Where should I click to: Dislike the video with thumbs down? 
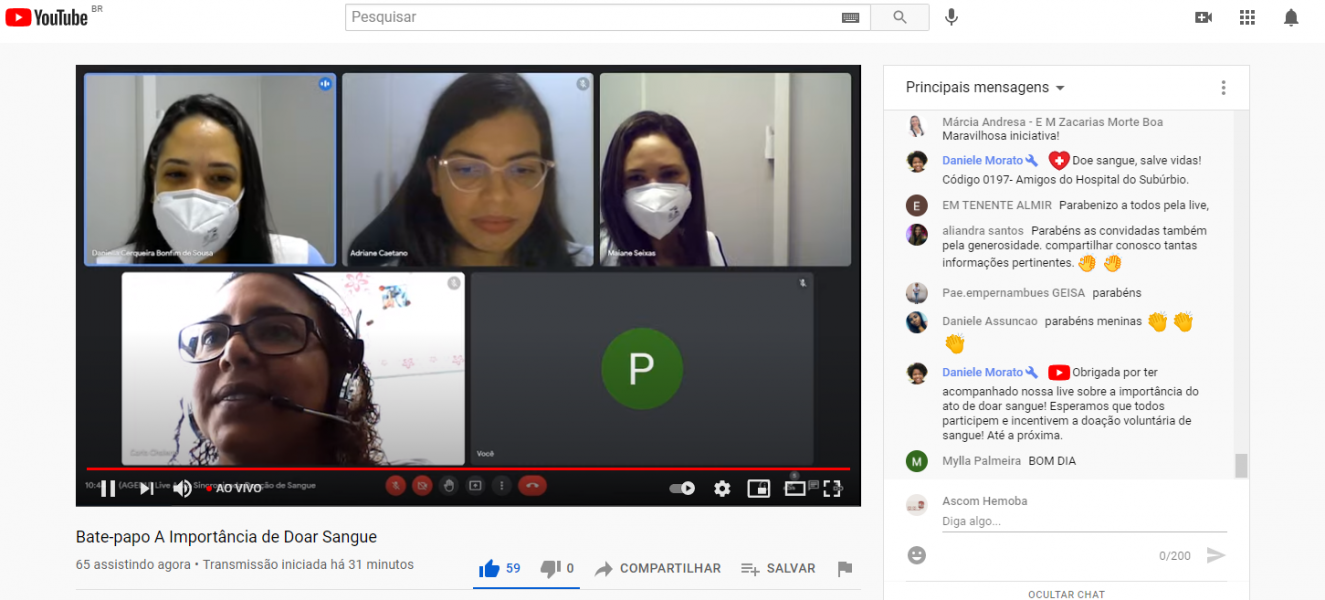click(x=550, y=568)
